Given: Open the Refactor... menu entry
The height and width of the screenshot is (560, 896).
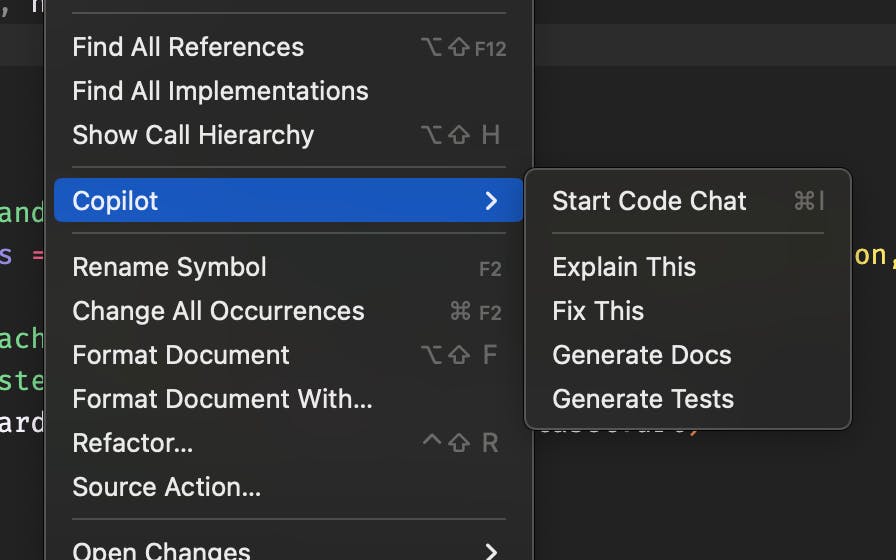Looking at the screenshot, I should [x=289, y=443].
